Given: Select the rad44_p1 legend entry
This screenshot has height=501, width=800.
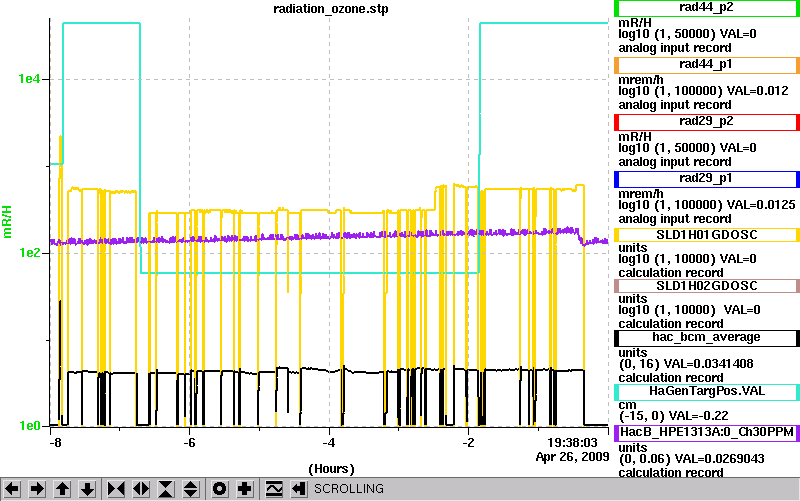Looking at the screenshot, I should (707, 65).
